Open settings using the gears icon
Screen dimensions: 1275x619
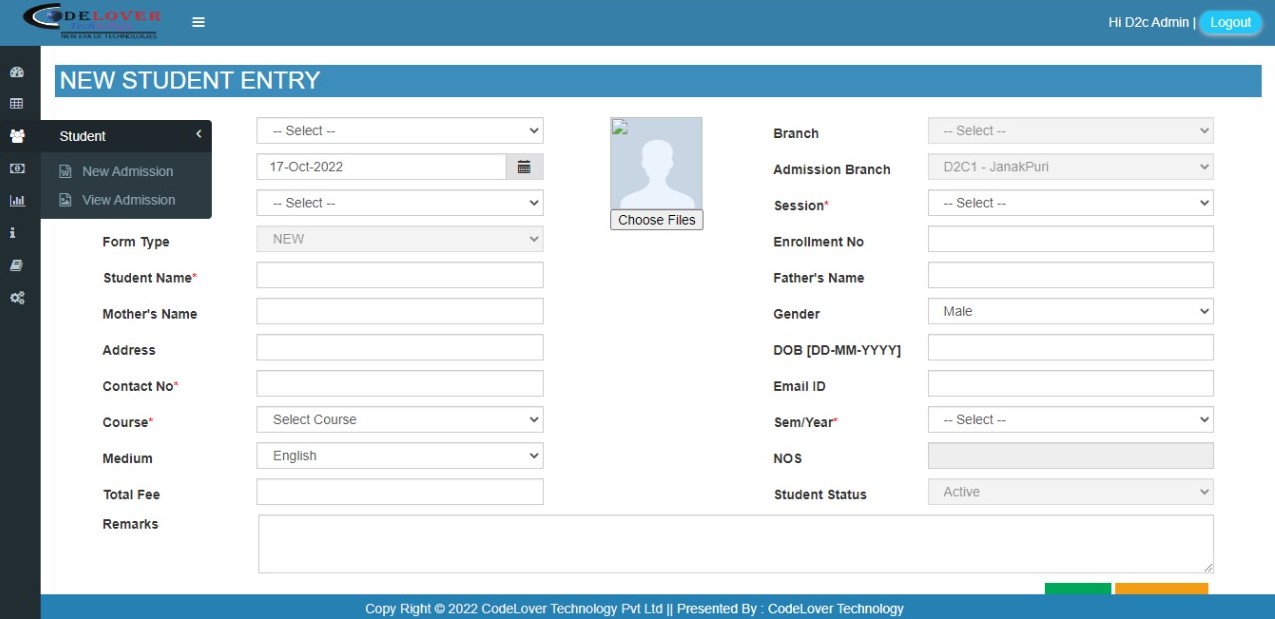click(x=16, y=297)
